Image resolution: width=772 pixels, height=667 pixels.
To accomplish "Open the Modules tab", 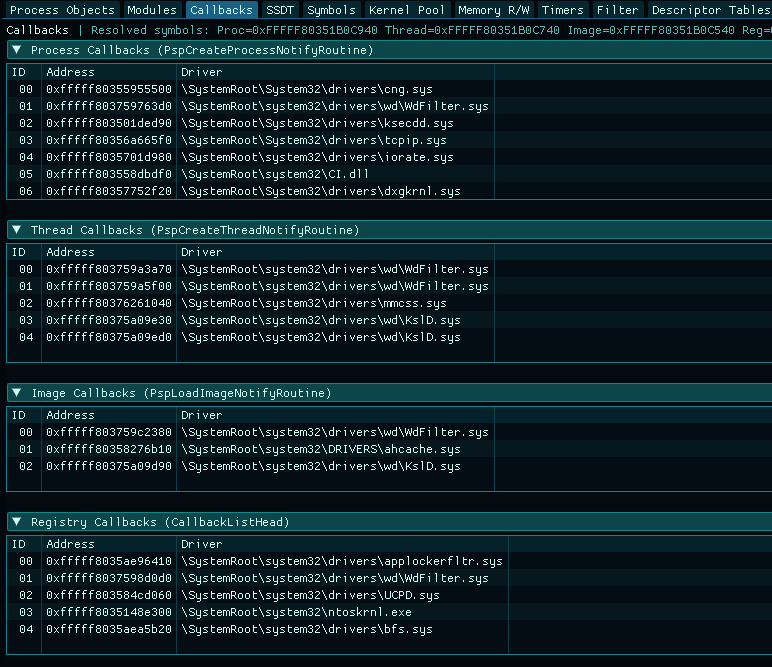I will coord(152,10).
